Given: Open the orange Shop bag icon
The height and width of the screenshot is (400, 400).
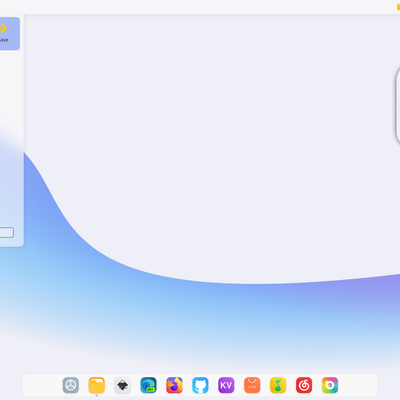Looking at the screenshot, I should click(252, 385).
